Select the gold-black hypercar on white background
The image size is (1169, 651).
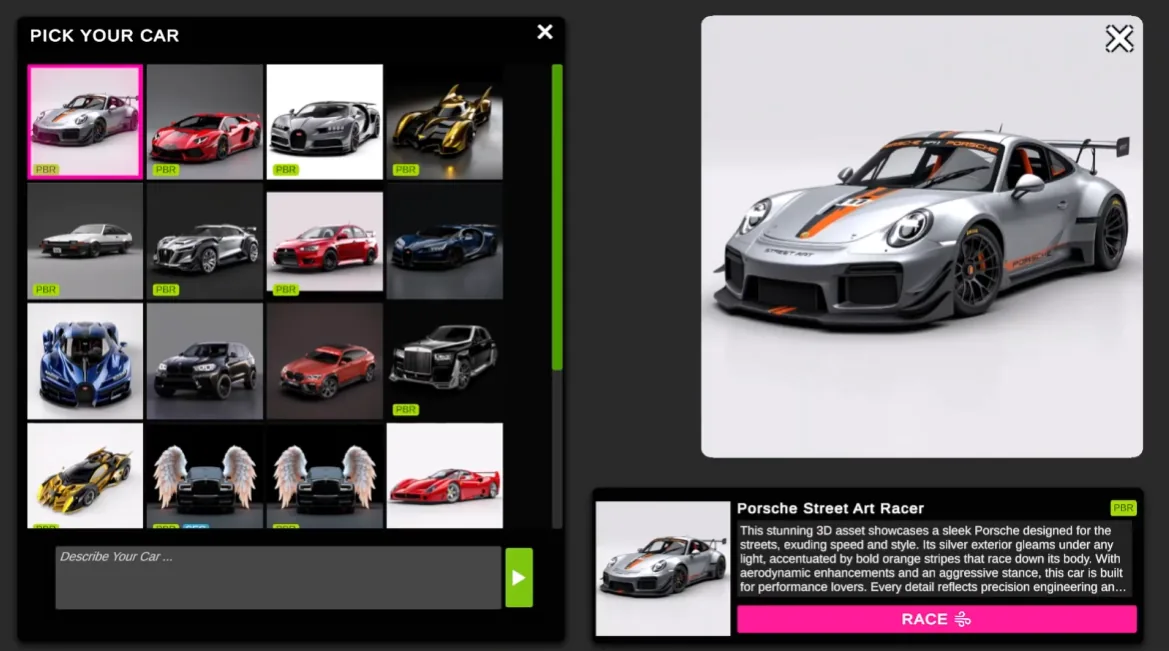point(85,476)
